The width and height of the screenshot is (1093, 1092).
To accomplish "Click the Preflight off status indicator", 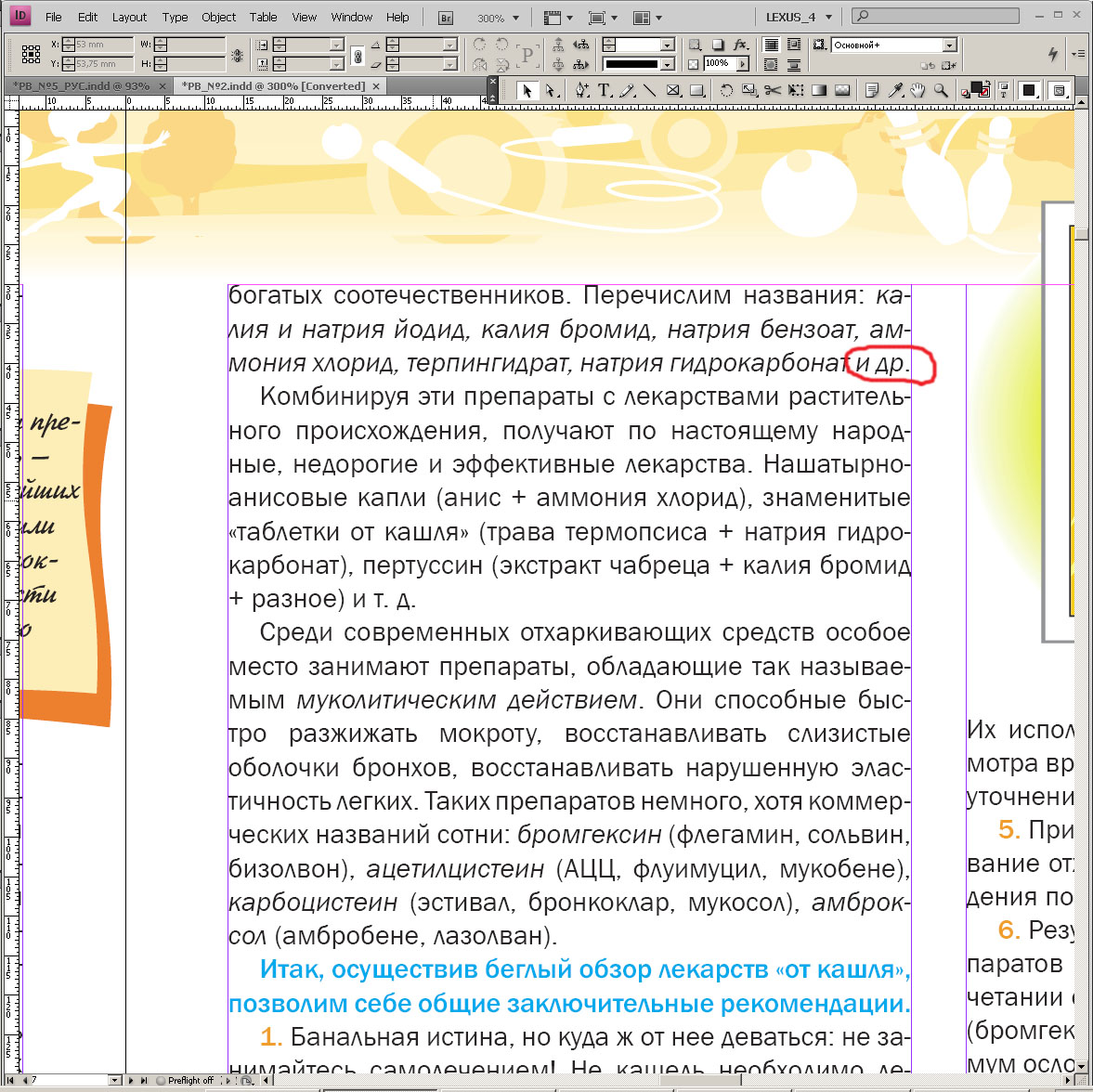I will [189, 1080].
